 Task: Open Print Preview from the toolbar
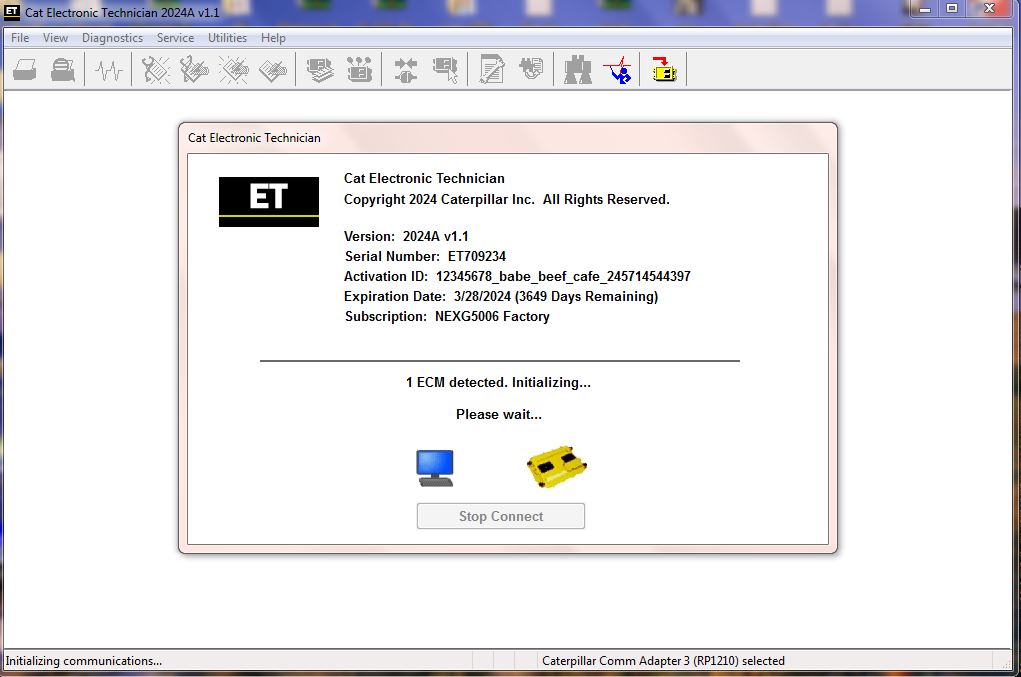tap(63, 69)
